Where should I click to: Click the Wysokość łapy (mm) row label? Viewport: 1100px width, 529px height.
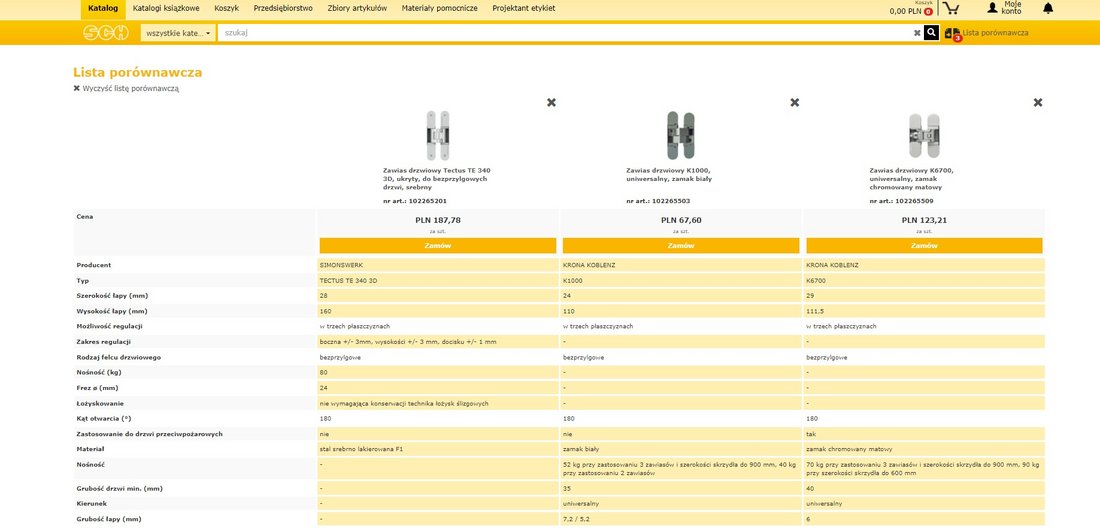112,312
